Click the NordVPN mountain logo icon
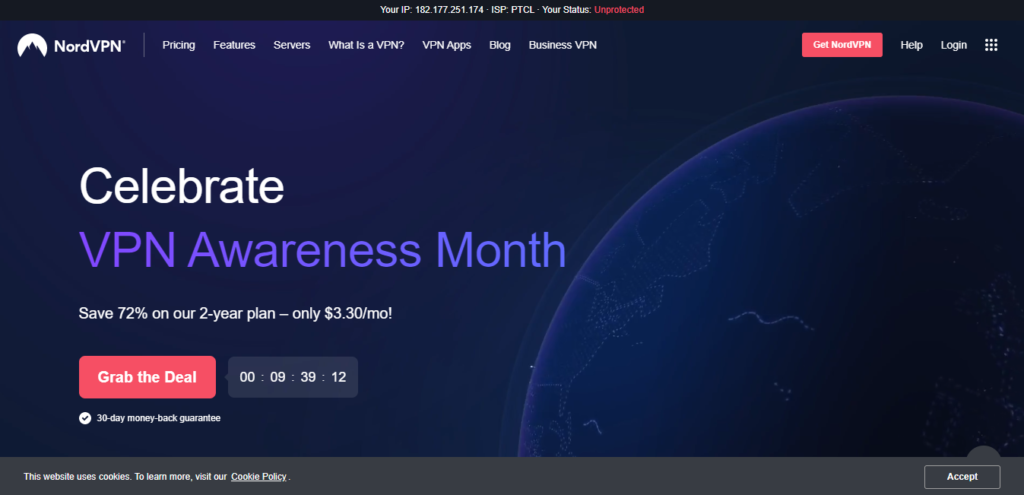1024x495 pixels. tap(32, 45)
